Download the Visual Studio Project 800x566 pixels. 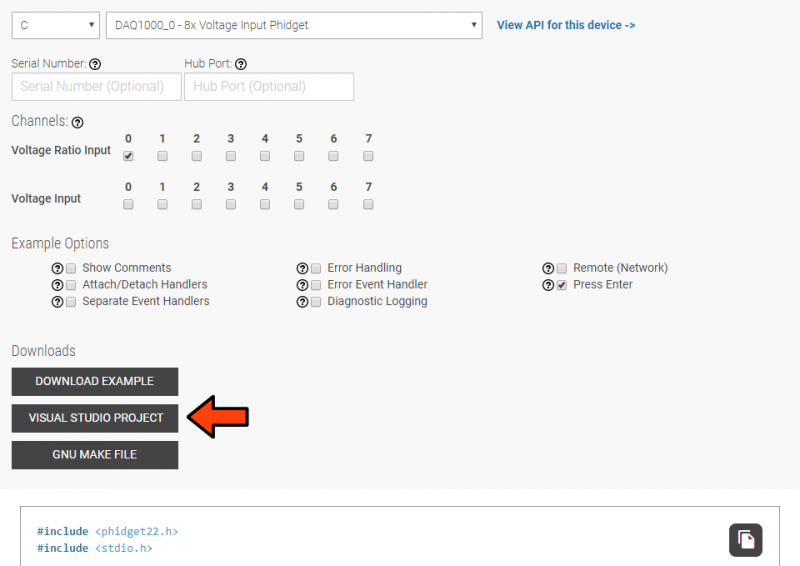95,419
